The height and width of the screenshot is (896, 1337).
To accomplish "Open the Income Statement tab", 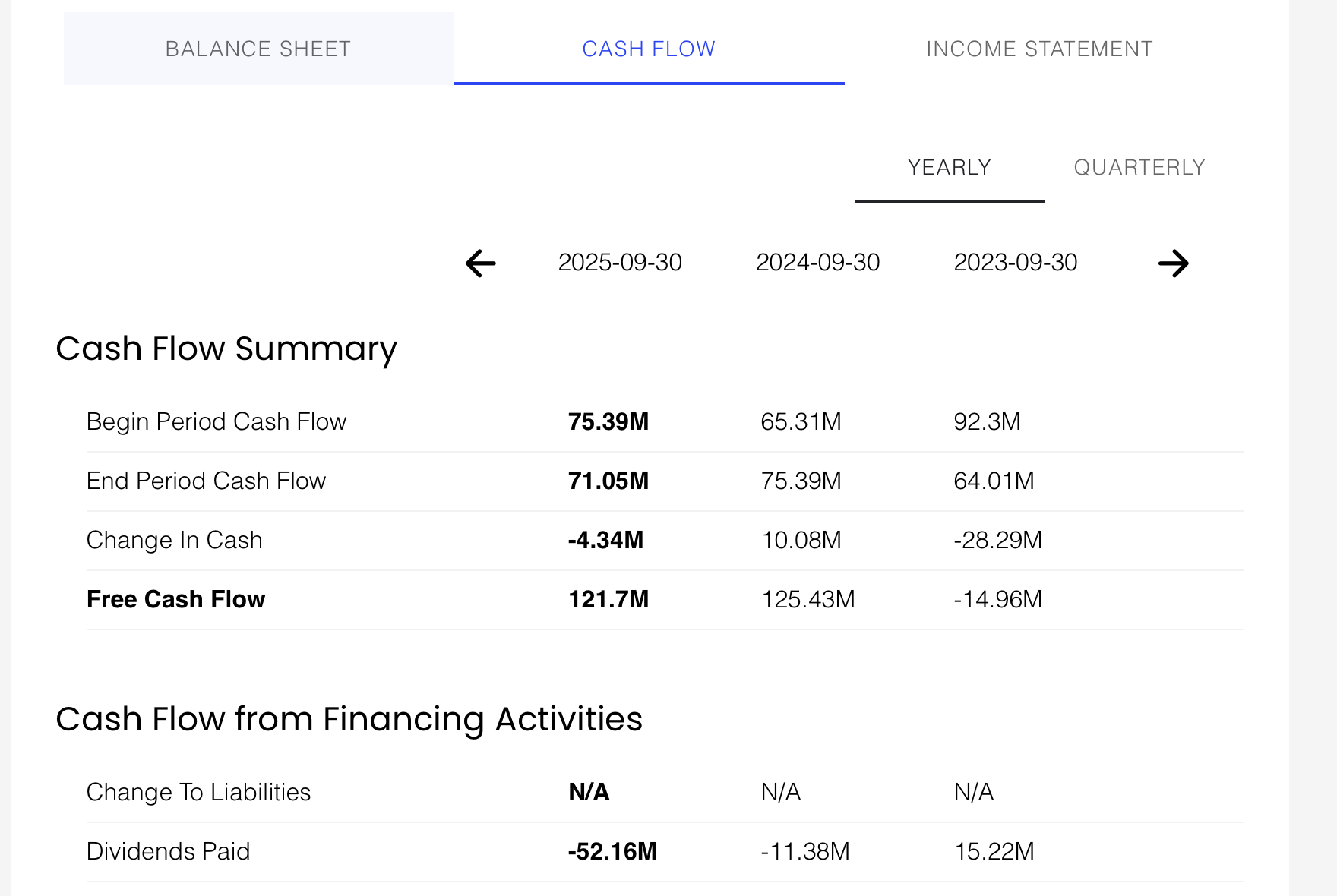I will click(x=1038, y=48).
